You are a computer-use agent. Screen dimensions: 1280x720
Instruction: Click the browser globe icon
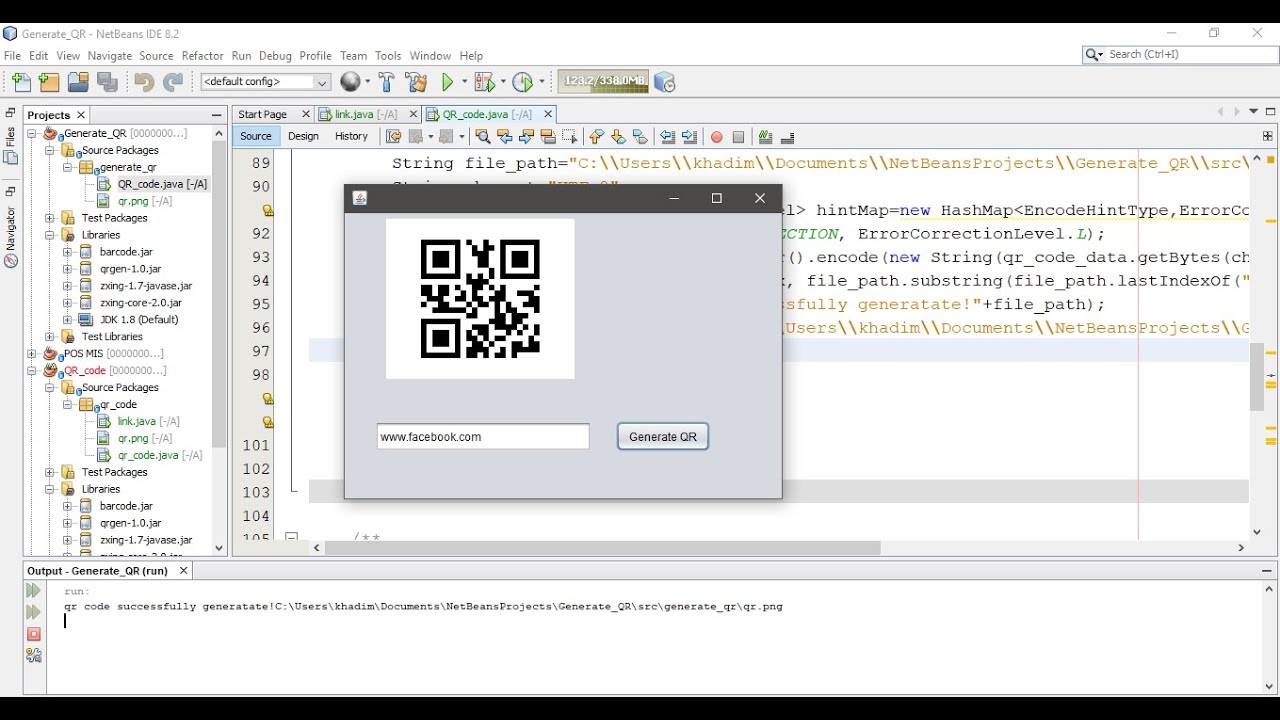click(x=350, y=82)
